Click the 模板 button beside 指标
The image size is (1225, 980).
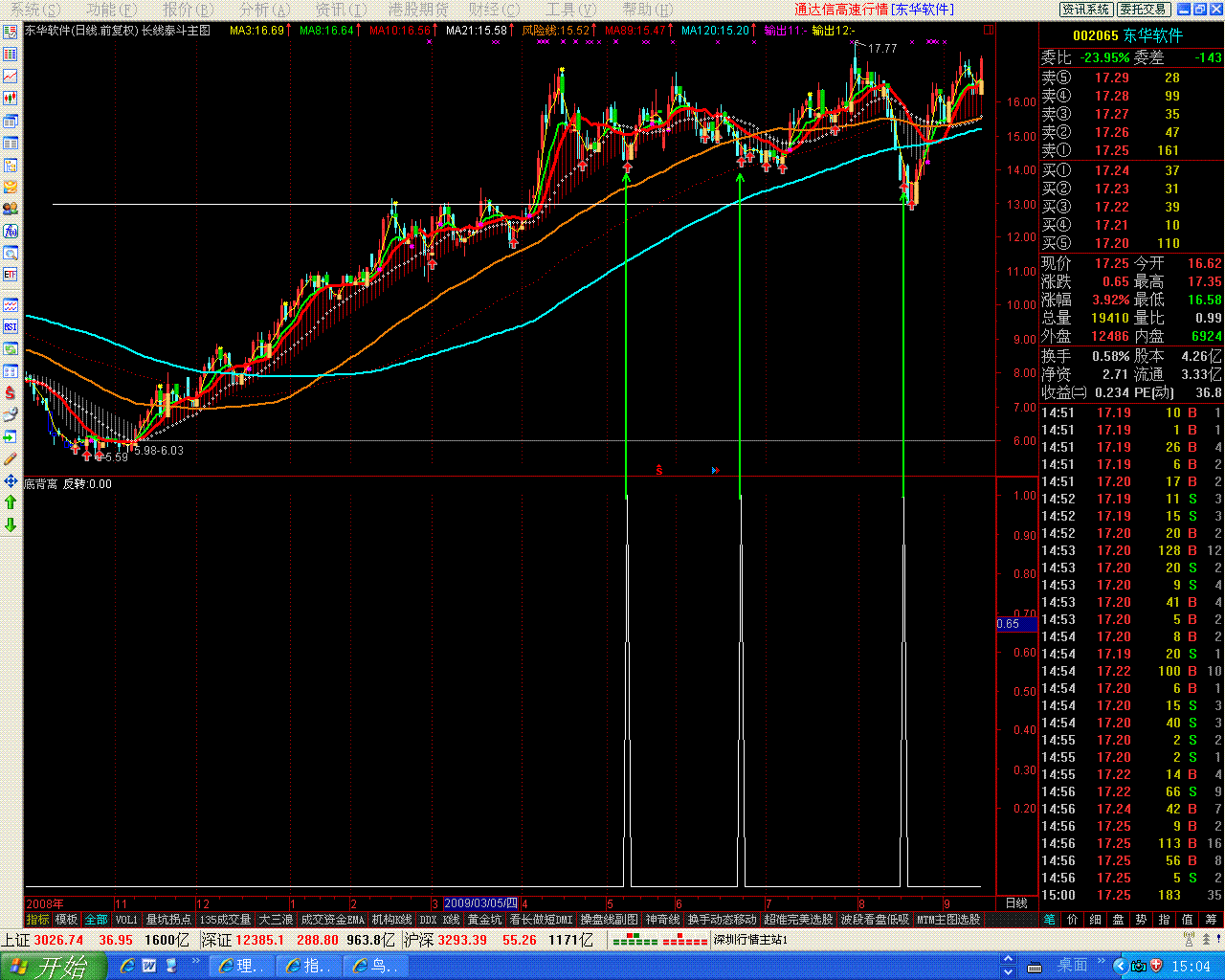click(66, 920)
